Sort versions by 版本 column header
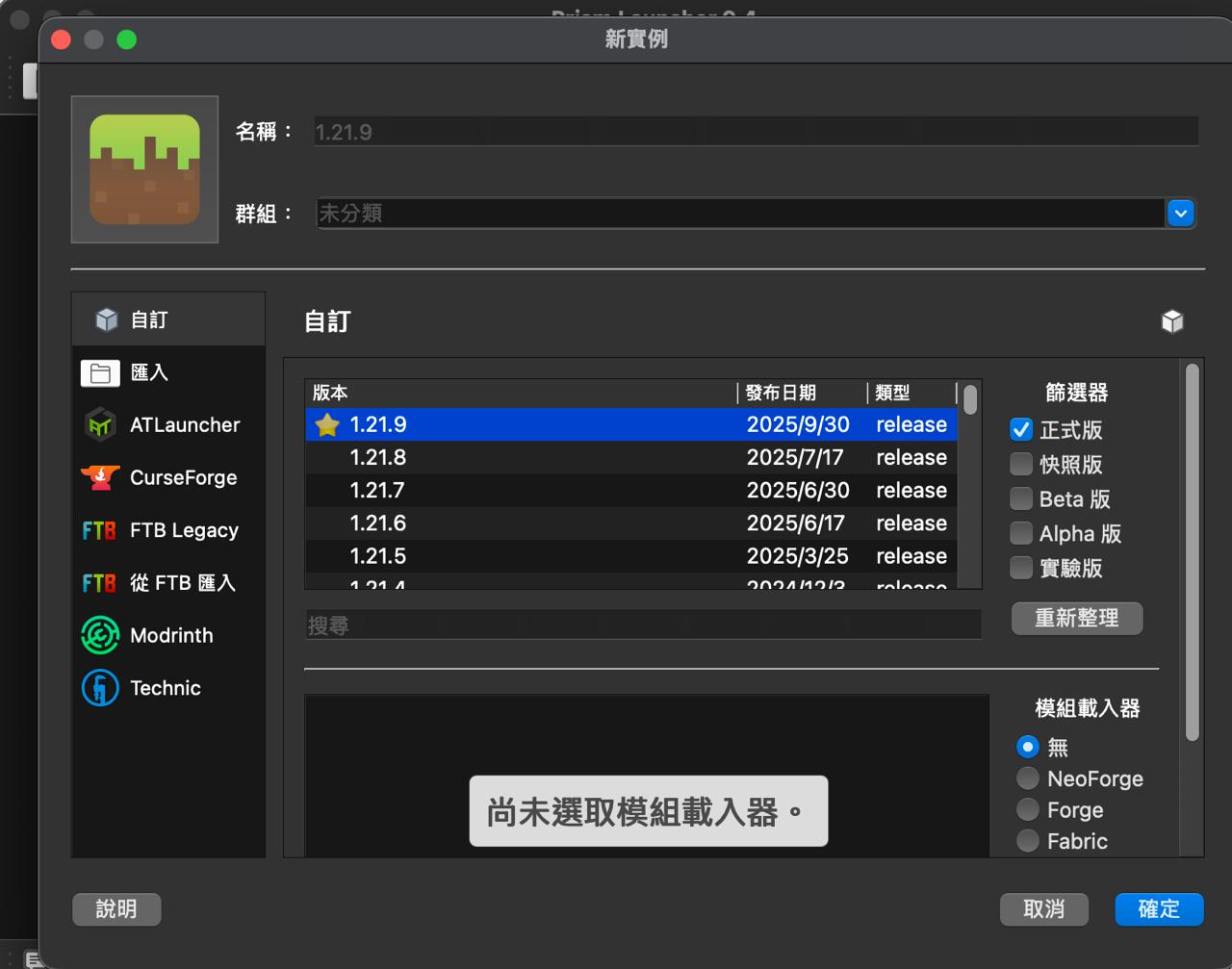This screenshot has height=969, width=1232. 520,393
